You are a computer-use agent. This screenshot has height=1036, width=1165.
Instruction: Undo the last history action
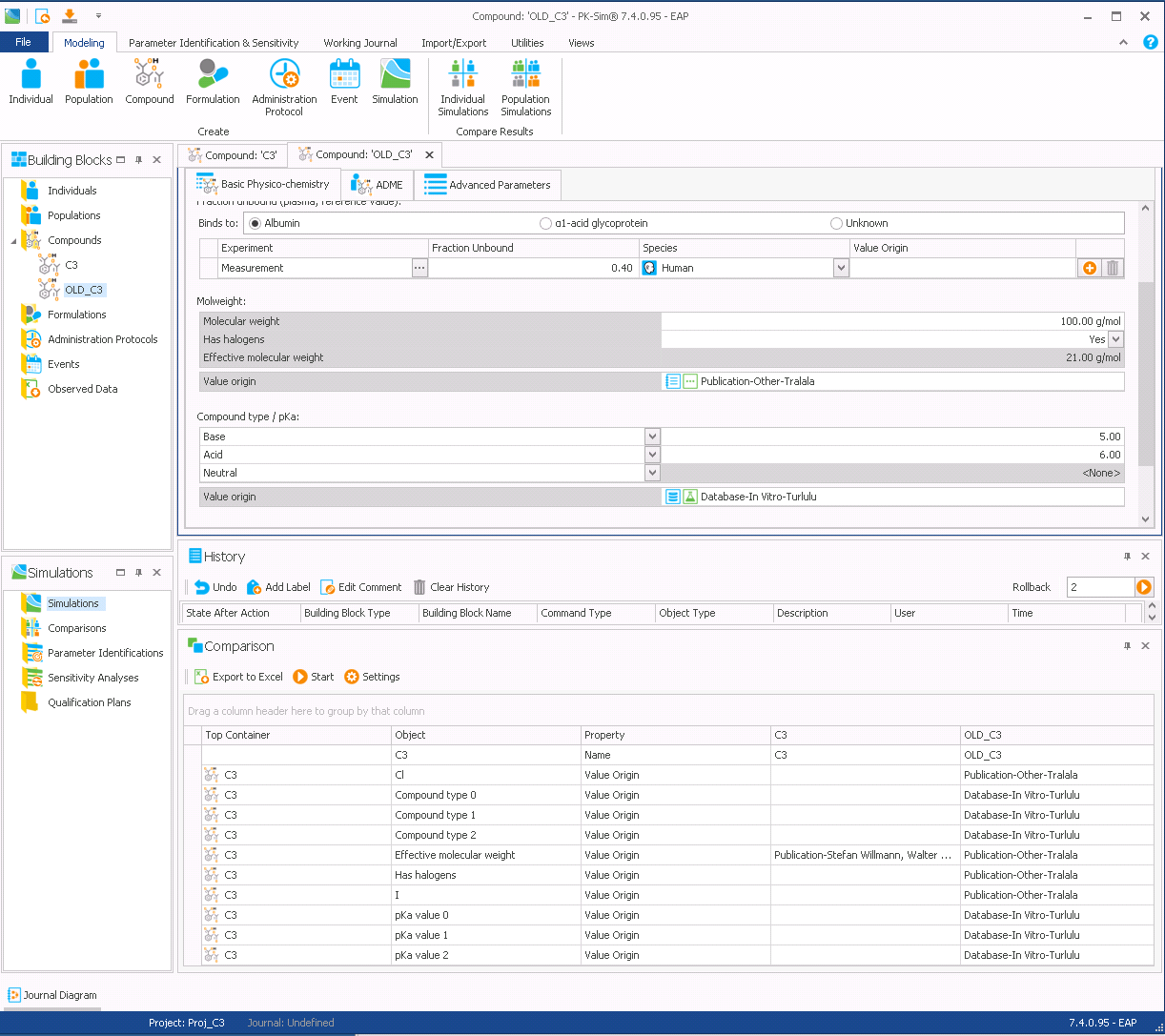pos(215,587)
